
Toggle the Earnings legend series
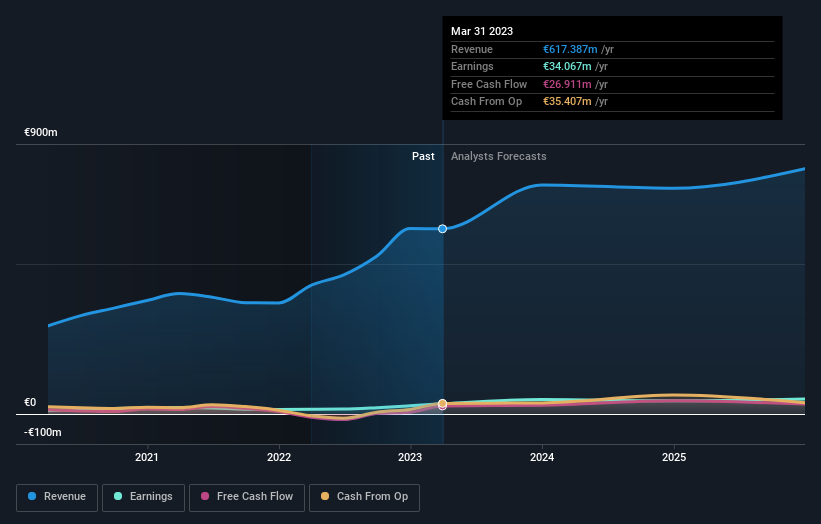click(x=143, y=497)
